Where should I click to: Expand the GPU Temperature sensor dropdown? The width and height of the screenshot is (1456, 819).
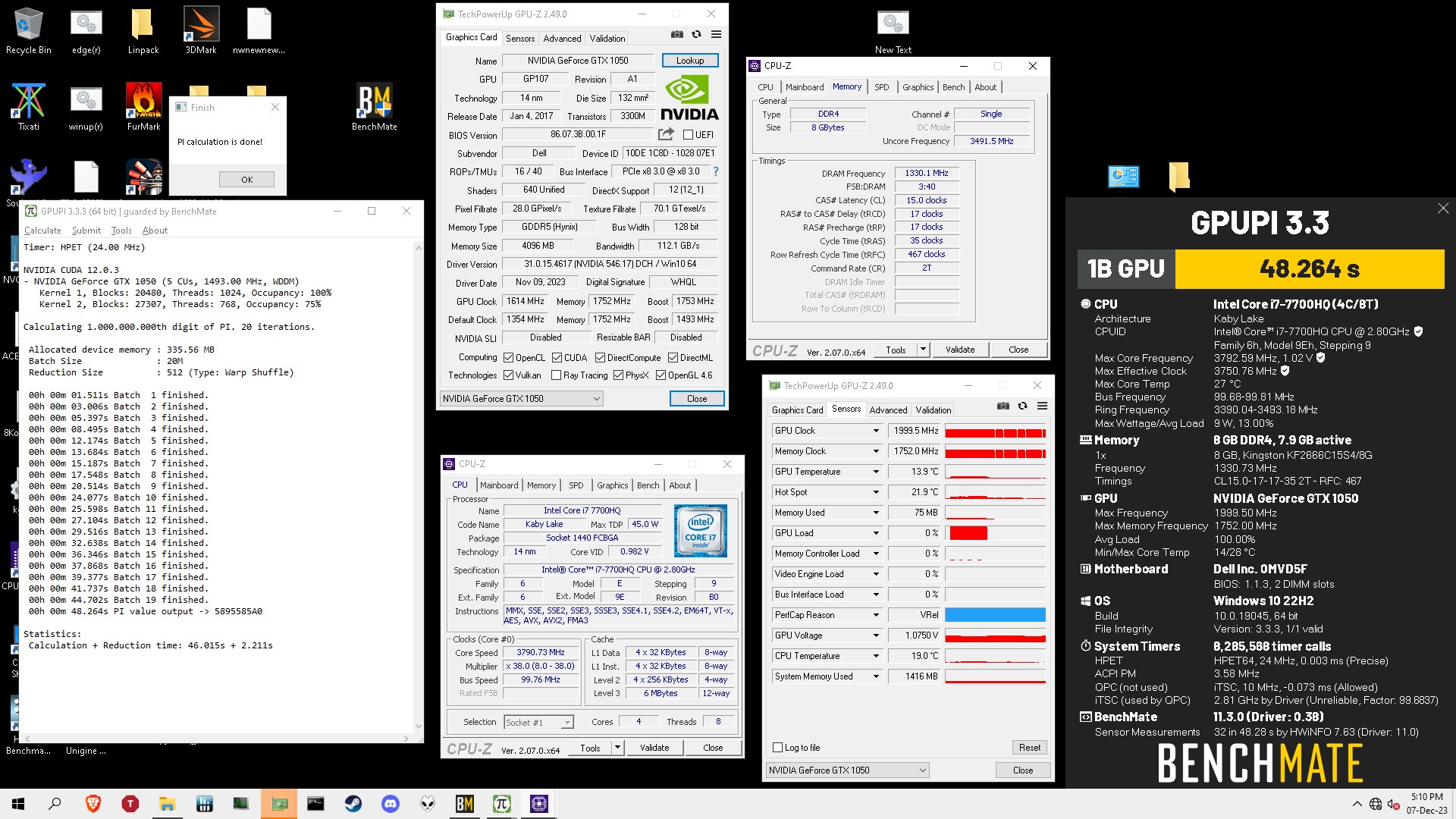coord(876,472)
